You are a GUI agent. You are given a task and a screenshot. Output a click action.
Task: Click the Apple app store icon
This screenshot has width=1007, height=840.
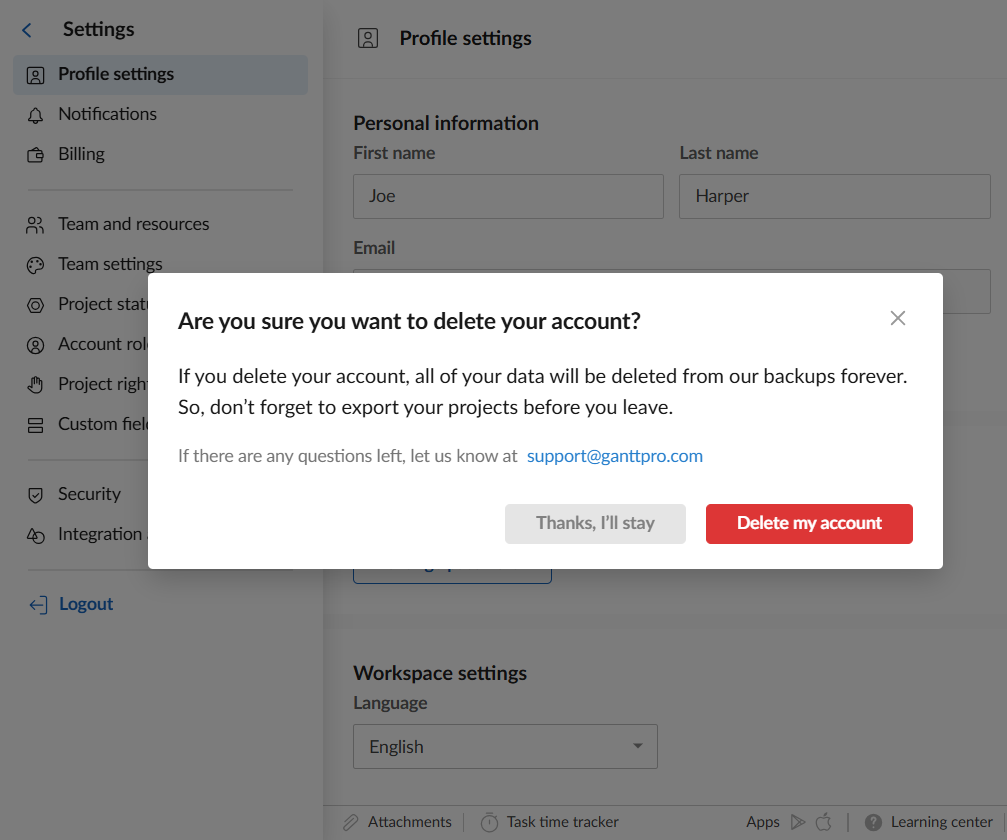click(x=824, y=822)
